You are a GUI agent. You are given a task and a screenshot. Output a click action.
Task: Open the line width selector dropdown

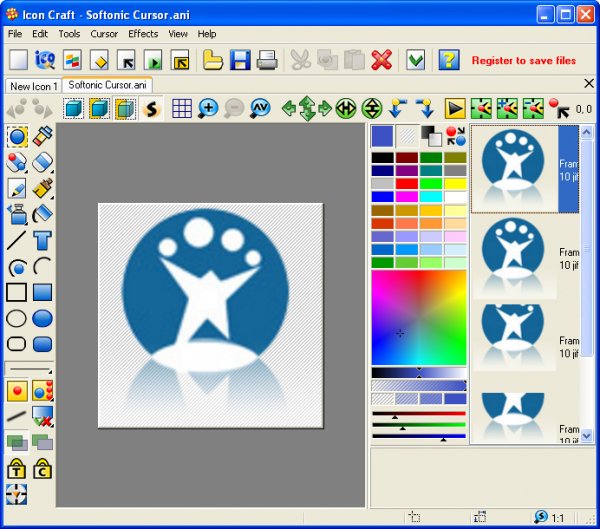point(29,369)
